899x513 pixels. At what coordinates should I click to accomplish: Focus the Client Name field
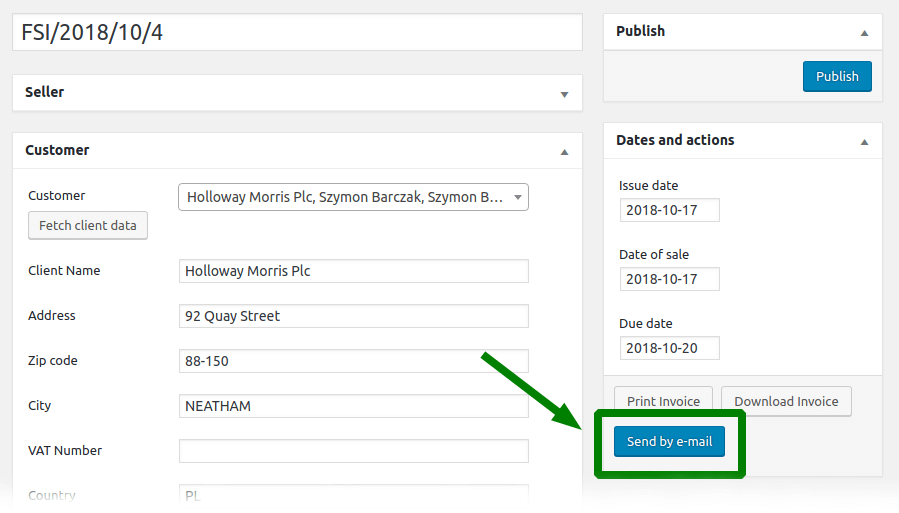pos(353,271)
